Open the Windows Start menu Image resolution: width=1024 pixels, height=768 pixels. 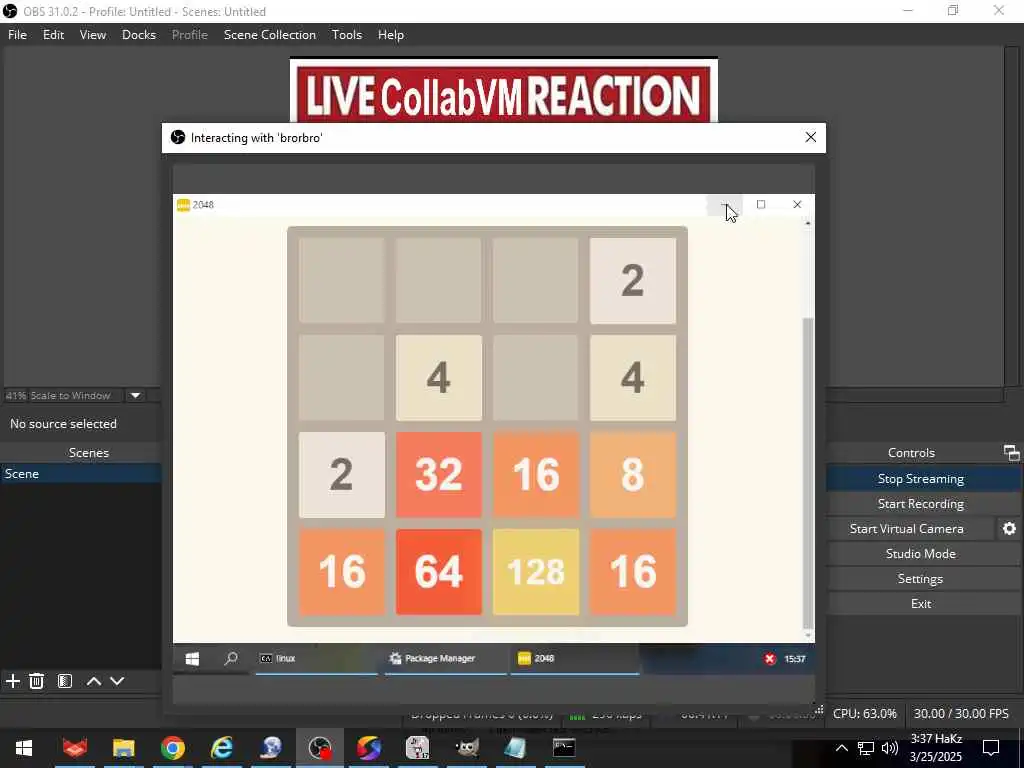click(24, 748)
